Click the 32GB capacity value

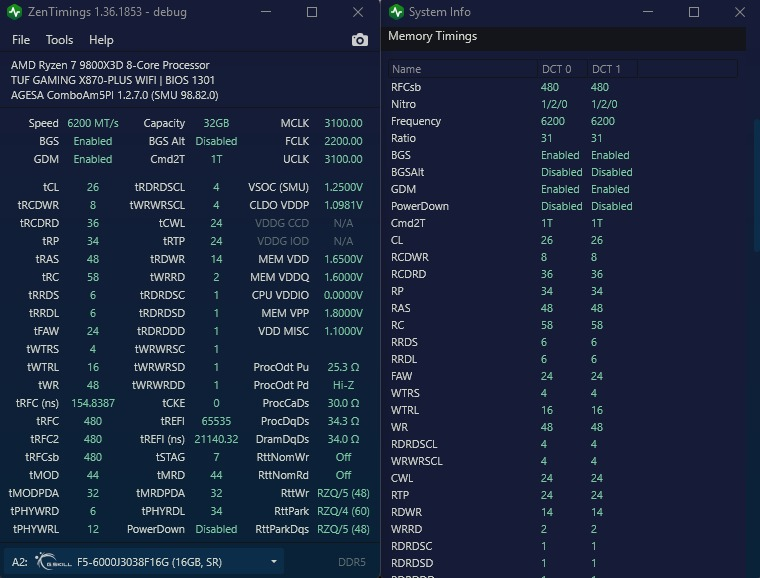(216, 123)
